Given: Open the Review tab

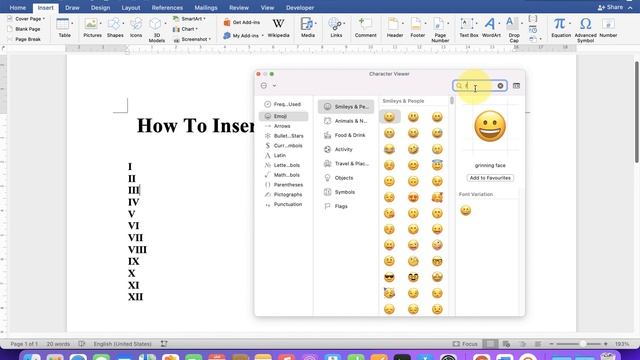Looking at the screenshot, I should coord(239,7).
